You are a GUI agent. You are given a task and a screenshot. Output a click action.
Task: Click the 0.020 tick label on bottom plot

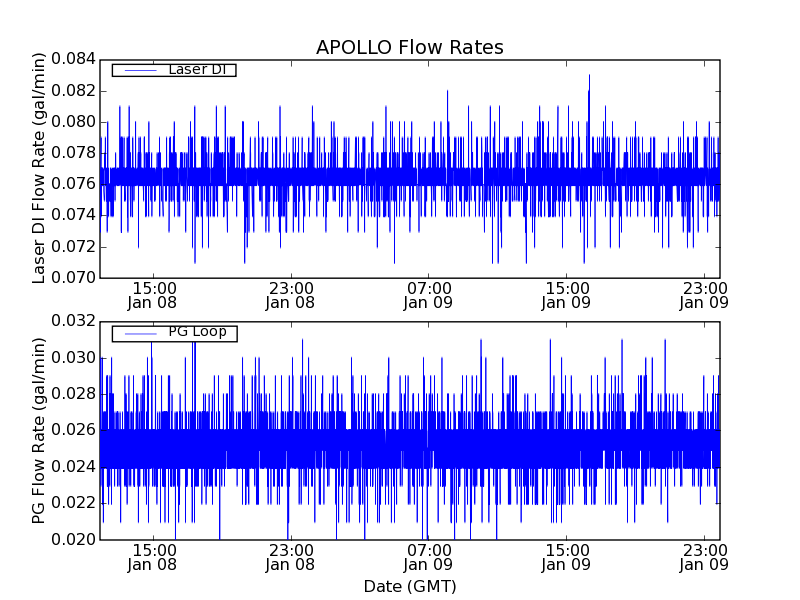click(73, 539)
